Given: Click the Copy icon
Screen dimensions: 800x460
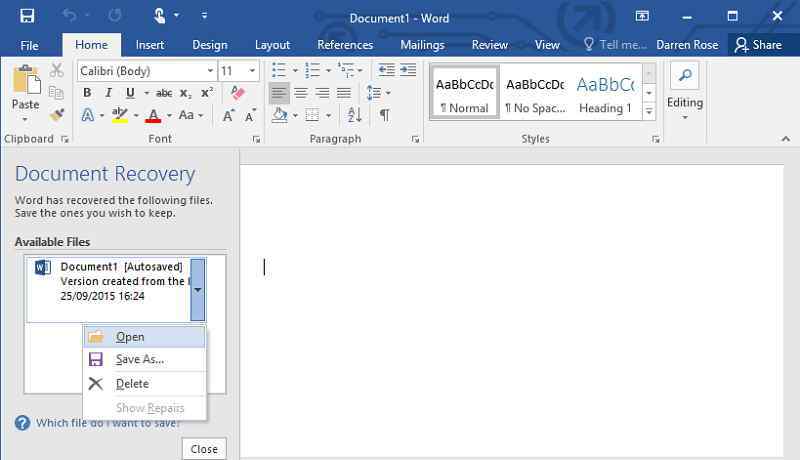Looking at the screenshot, I should tap(56, 93).
